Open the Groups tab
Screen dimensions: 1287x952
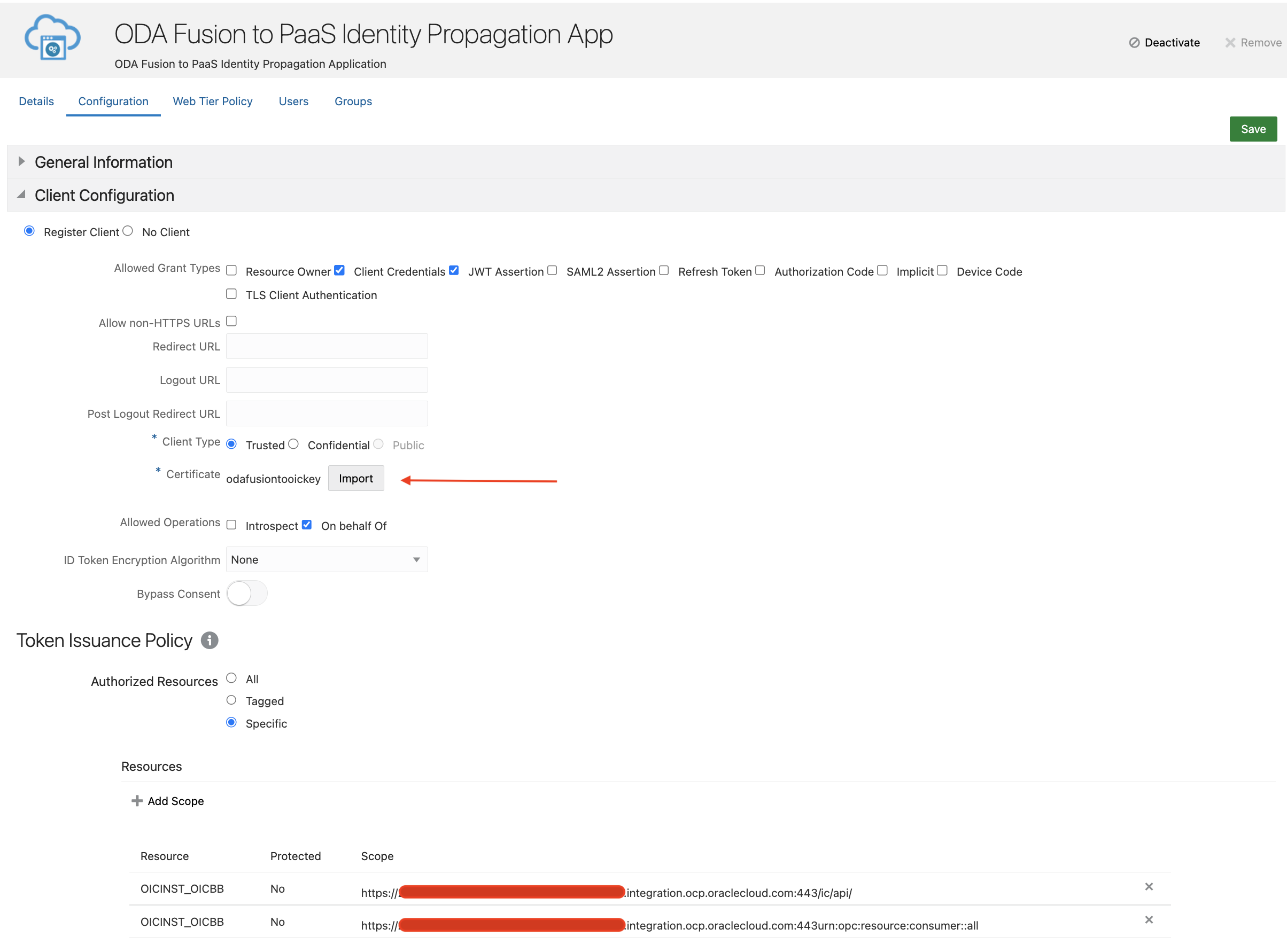pos(353,102)
